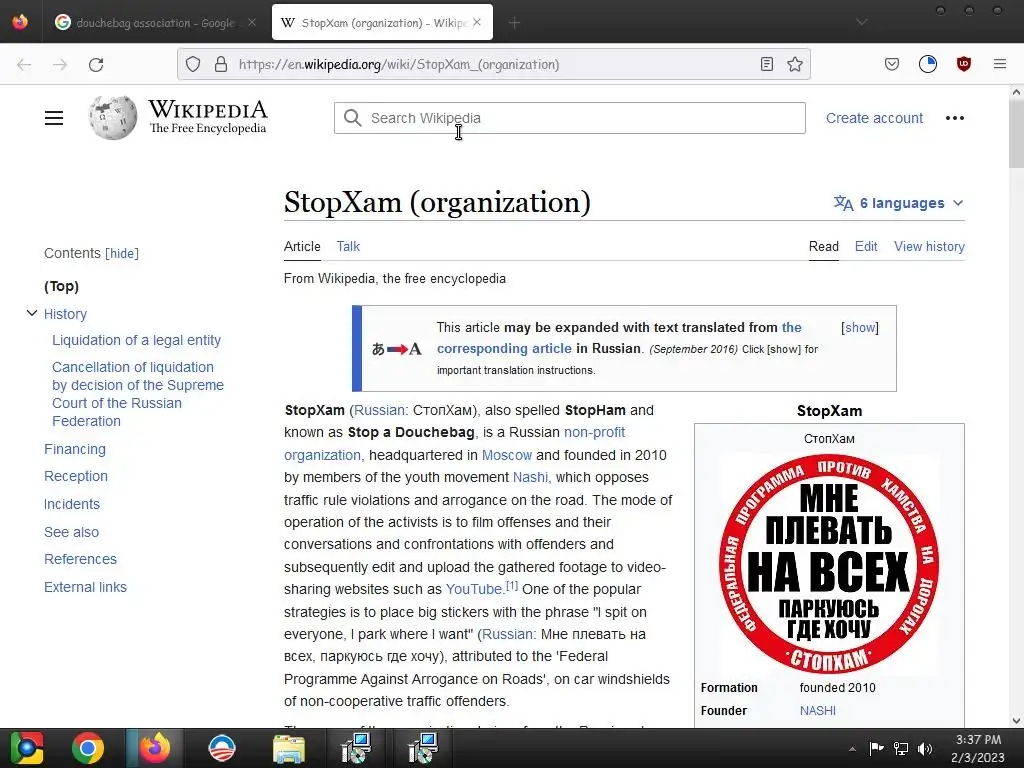Open the list all tabs chevron

pos(862,22)
